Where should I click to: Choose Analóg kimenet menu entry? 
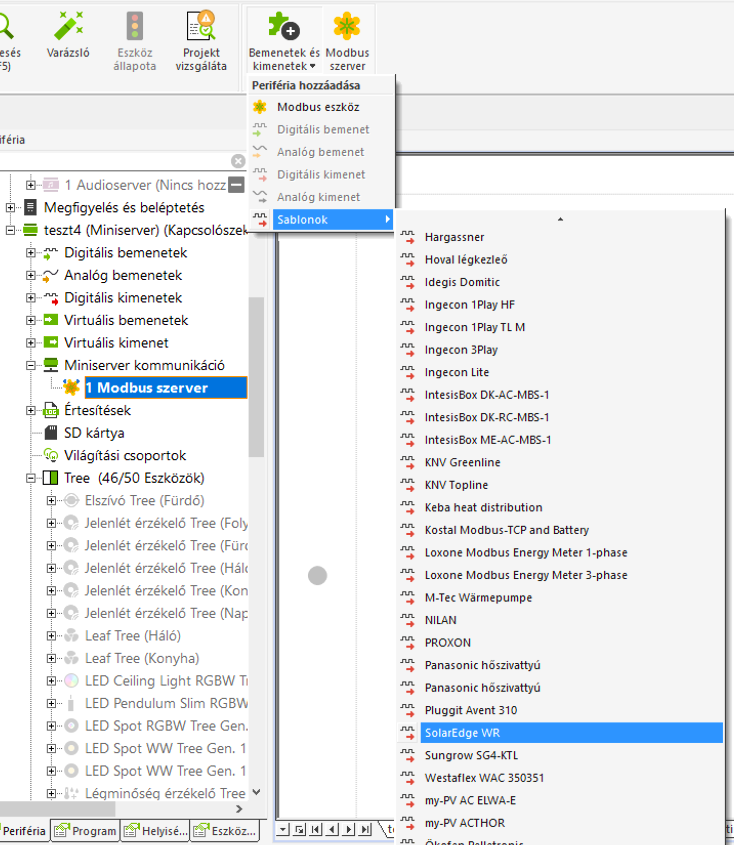pos(322,197)
